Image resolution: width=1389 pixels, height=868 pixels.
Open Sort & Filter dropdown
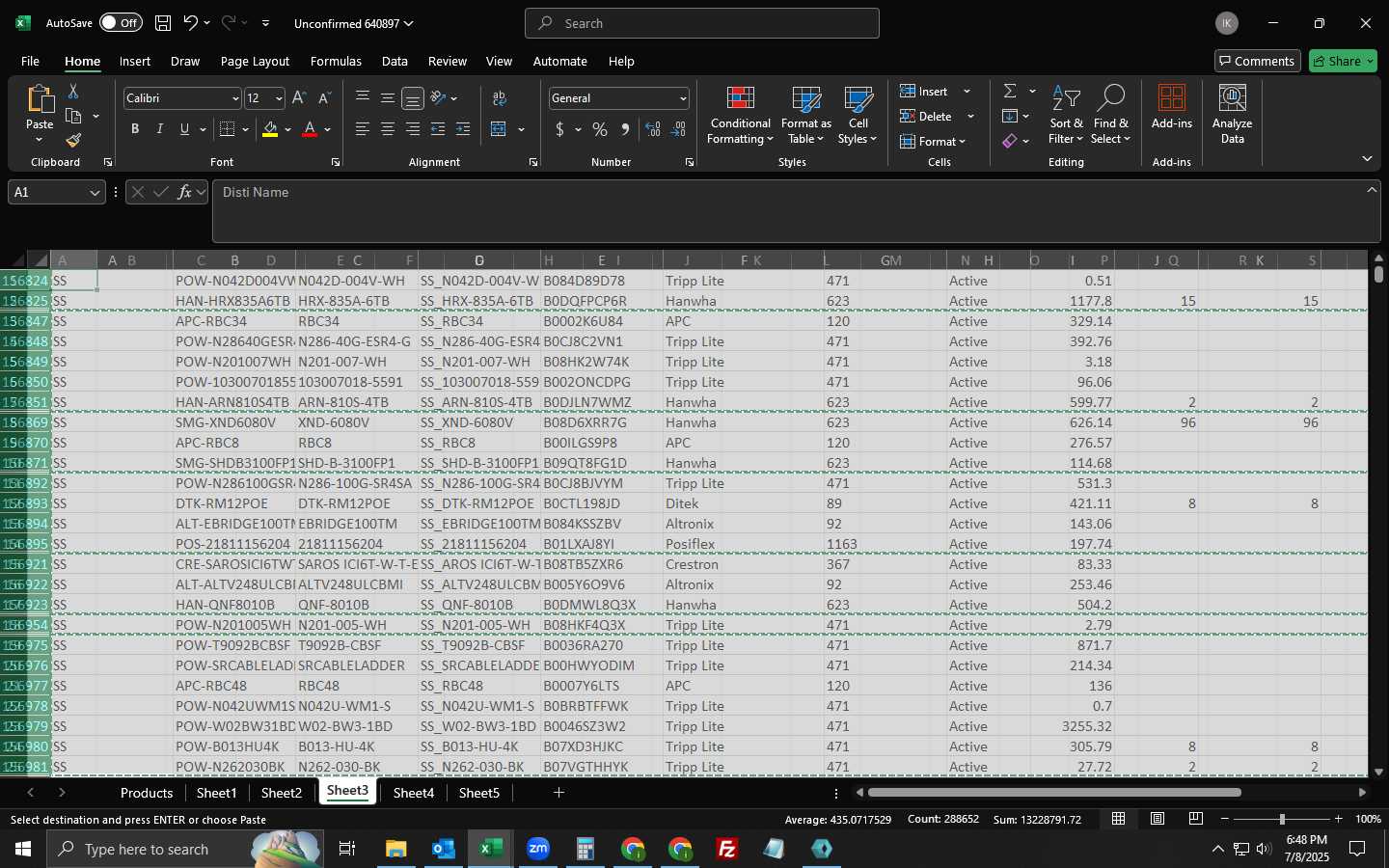tap(1066, 114)
